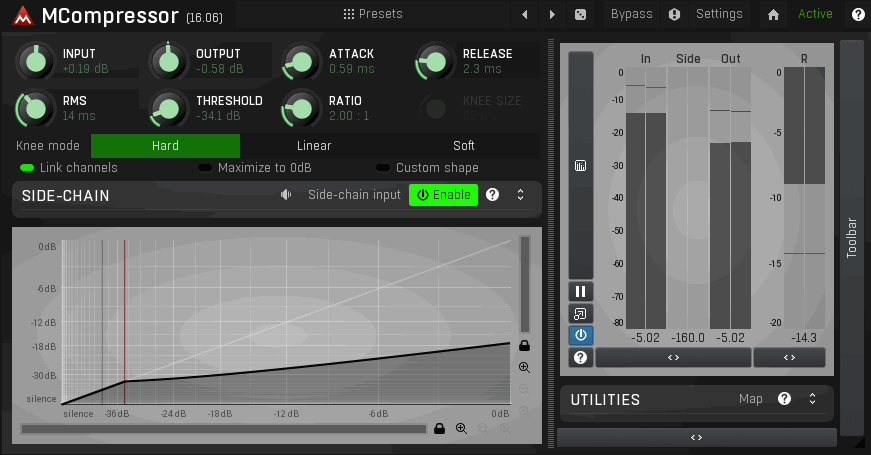The height and width of the screenshot is (455, 871).
Task: Click the input value +0.19 dB
Action: (x=86, y=69)
